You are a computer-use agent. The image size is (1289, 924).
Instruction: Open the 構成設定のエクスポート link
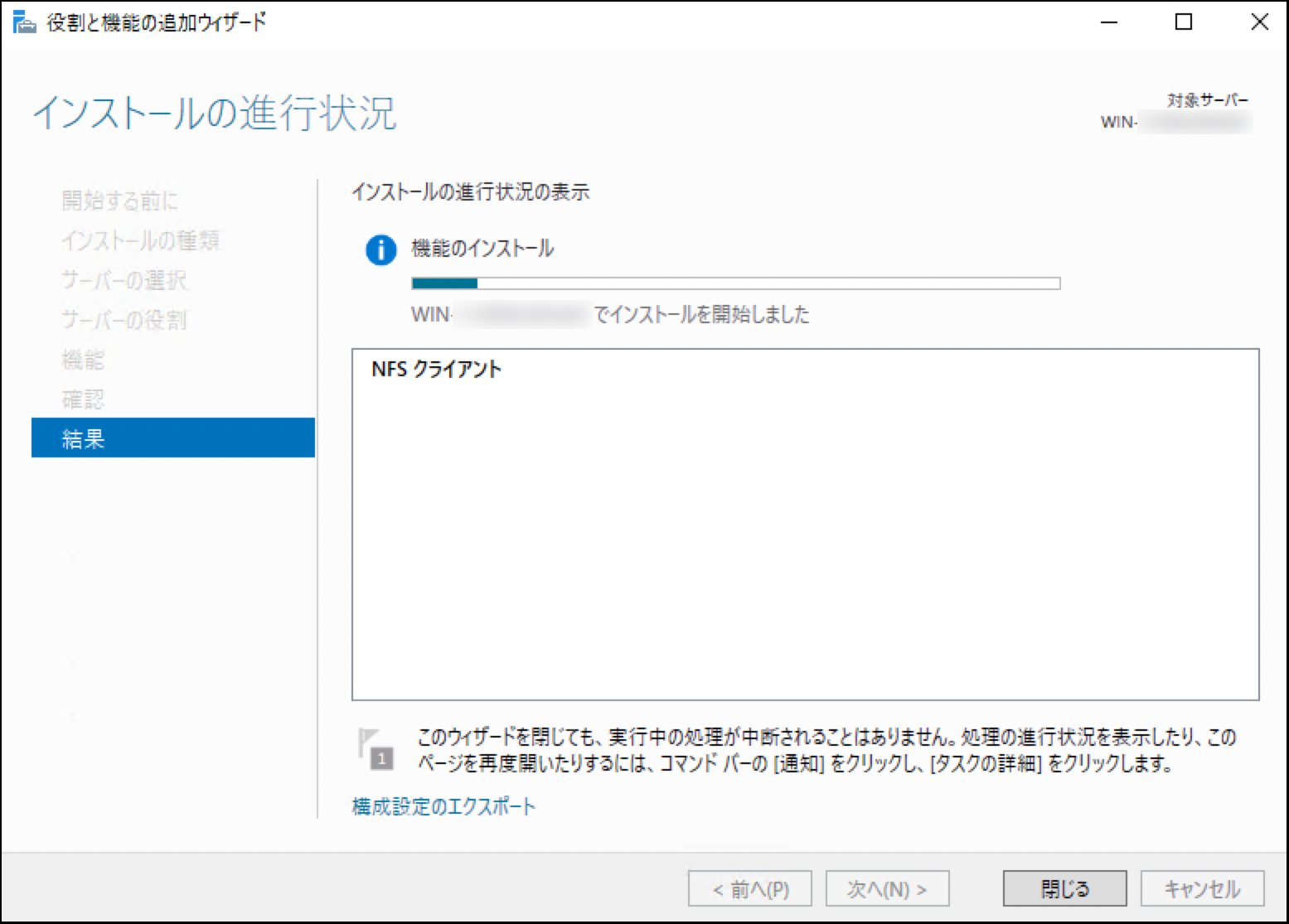point(443,806)
